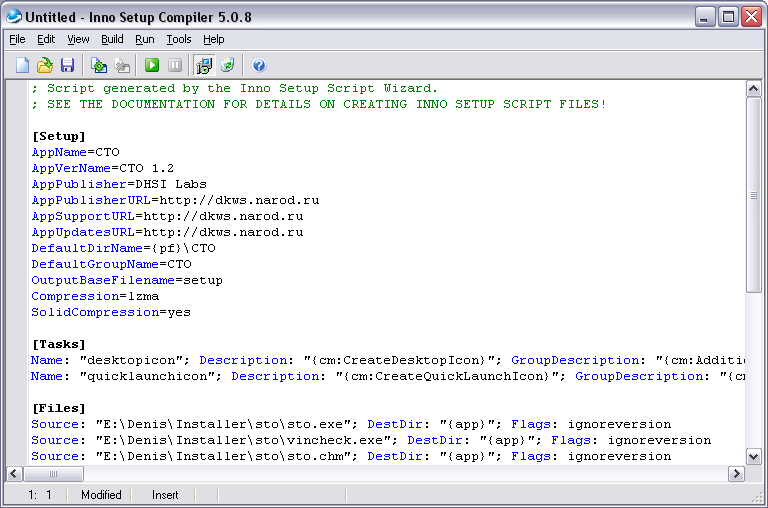Open a script file via folder icon
Screen dimensions: 768x508
coord(45,65)
